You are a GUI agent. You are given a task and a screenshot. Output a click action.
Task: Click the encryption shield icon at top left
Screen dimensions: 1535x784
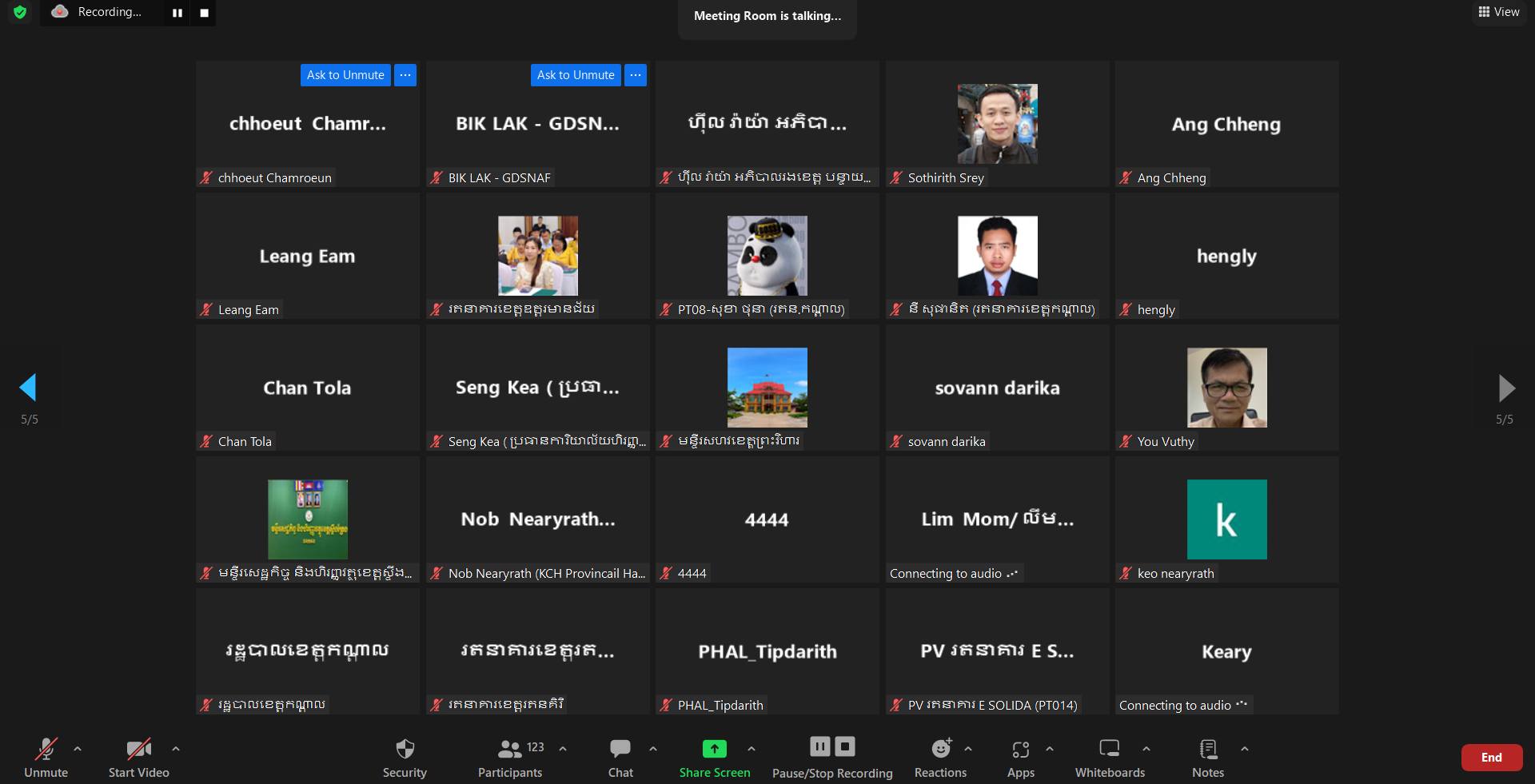[x=20, y=12]
